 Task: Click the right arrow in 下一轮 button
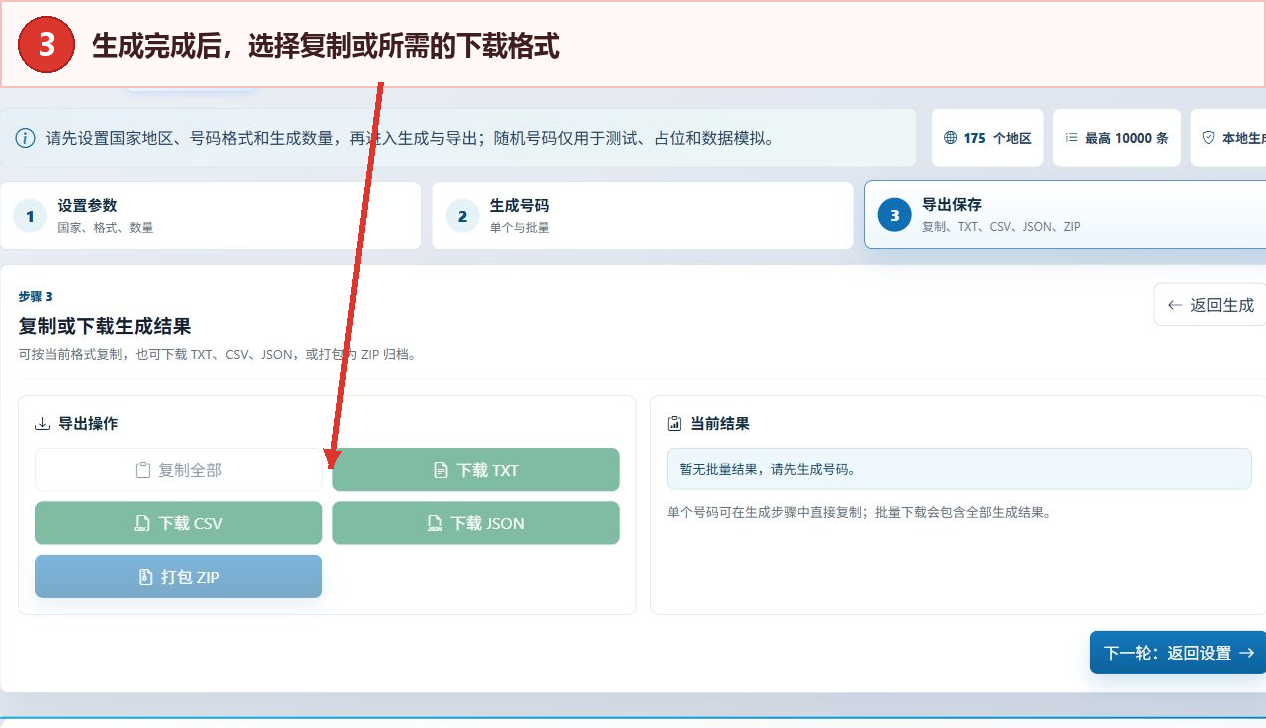tap(1246, 653)
